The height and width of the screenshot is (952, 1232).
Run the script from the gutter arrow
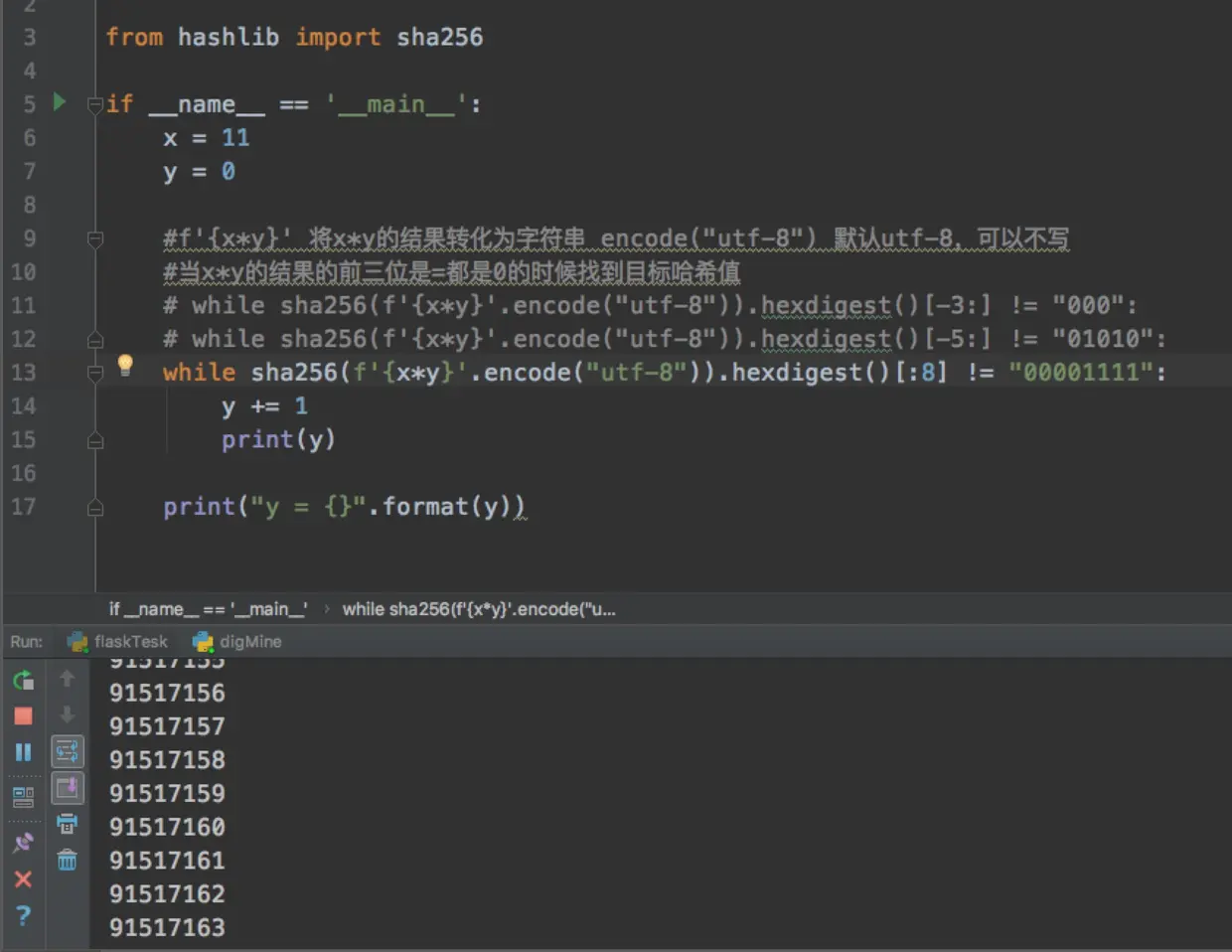pos(60,102)
